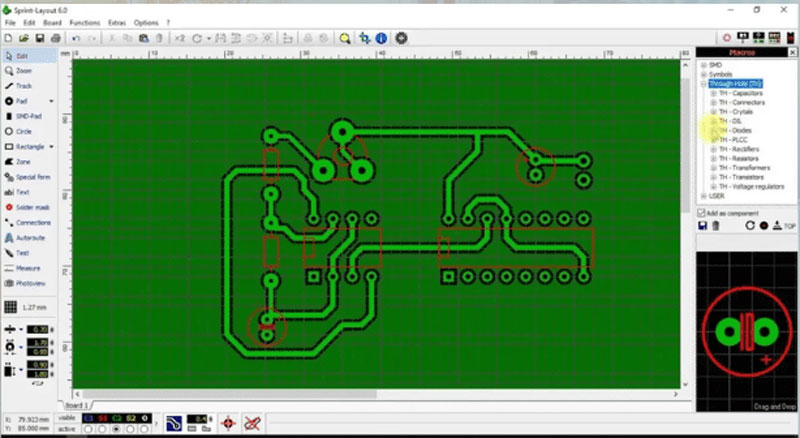Toggle Add as component checkbox
The width and height of the screenshot is (800, 438).
[x=702, y=213]
